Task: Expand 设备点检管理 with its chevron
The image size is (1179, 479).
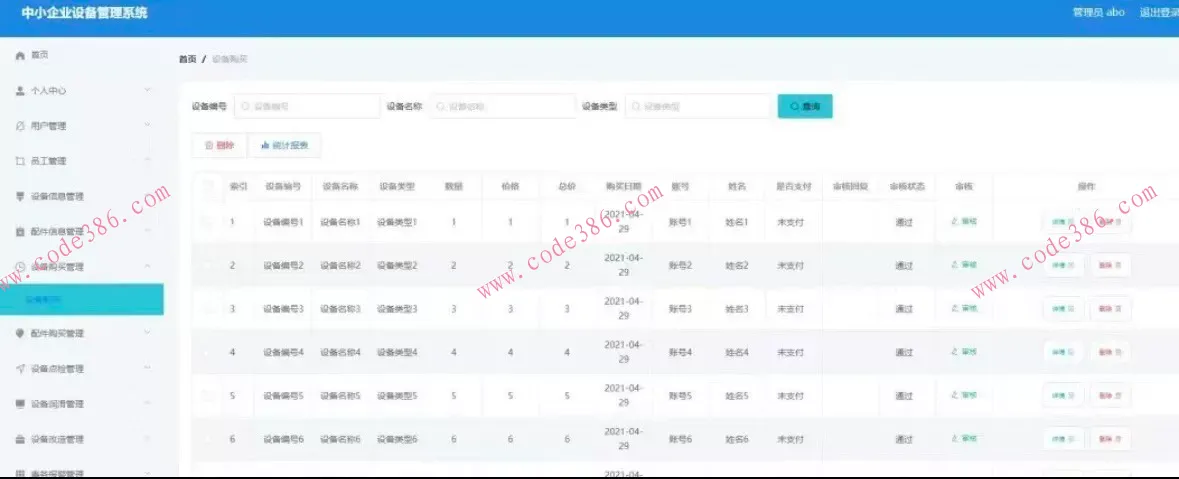Action: tap(147, 368)
